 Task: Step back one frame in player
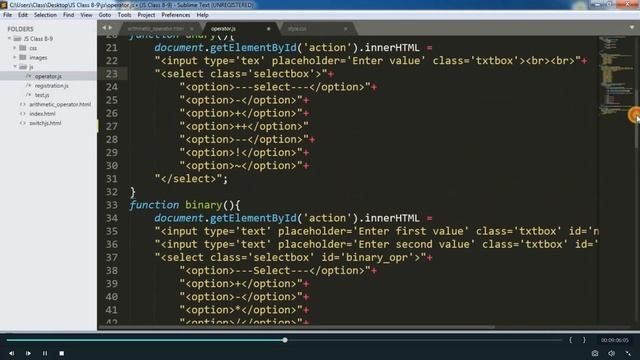click(11, 353)
